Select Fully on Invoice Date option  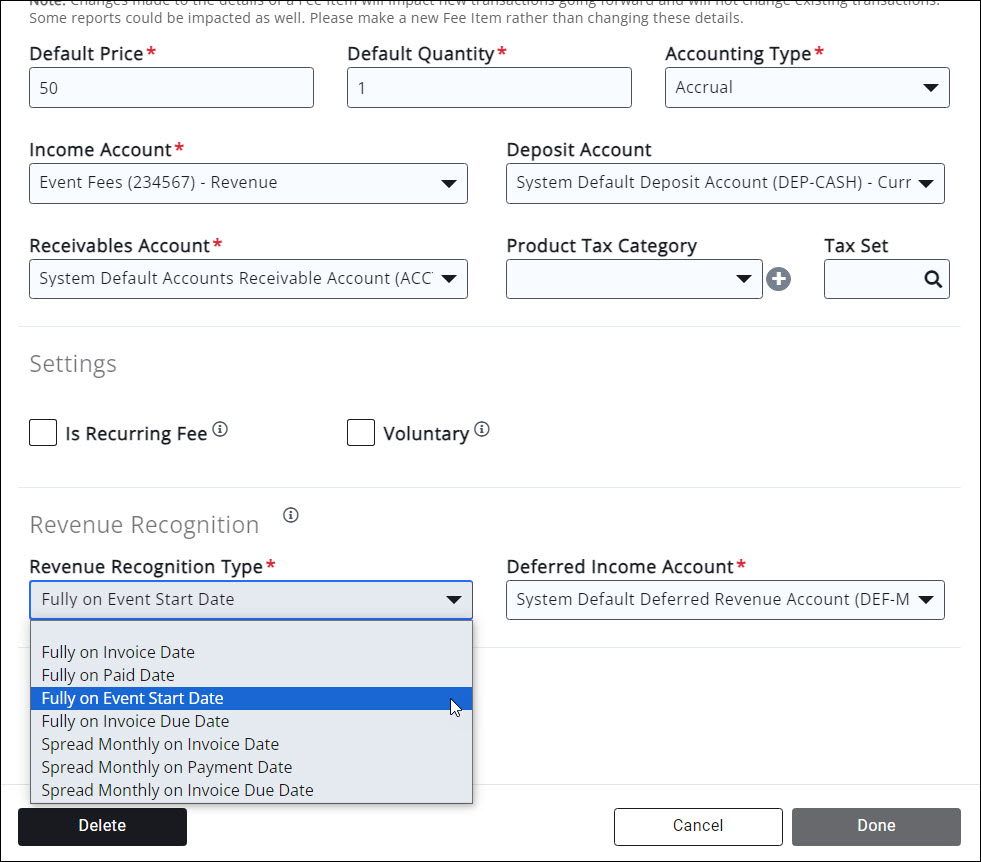(118, 652)
